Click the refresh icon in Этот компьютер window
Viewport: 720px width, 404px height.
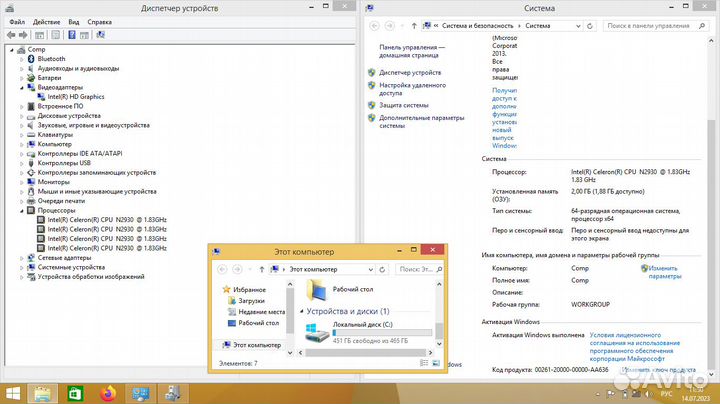382,269
